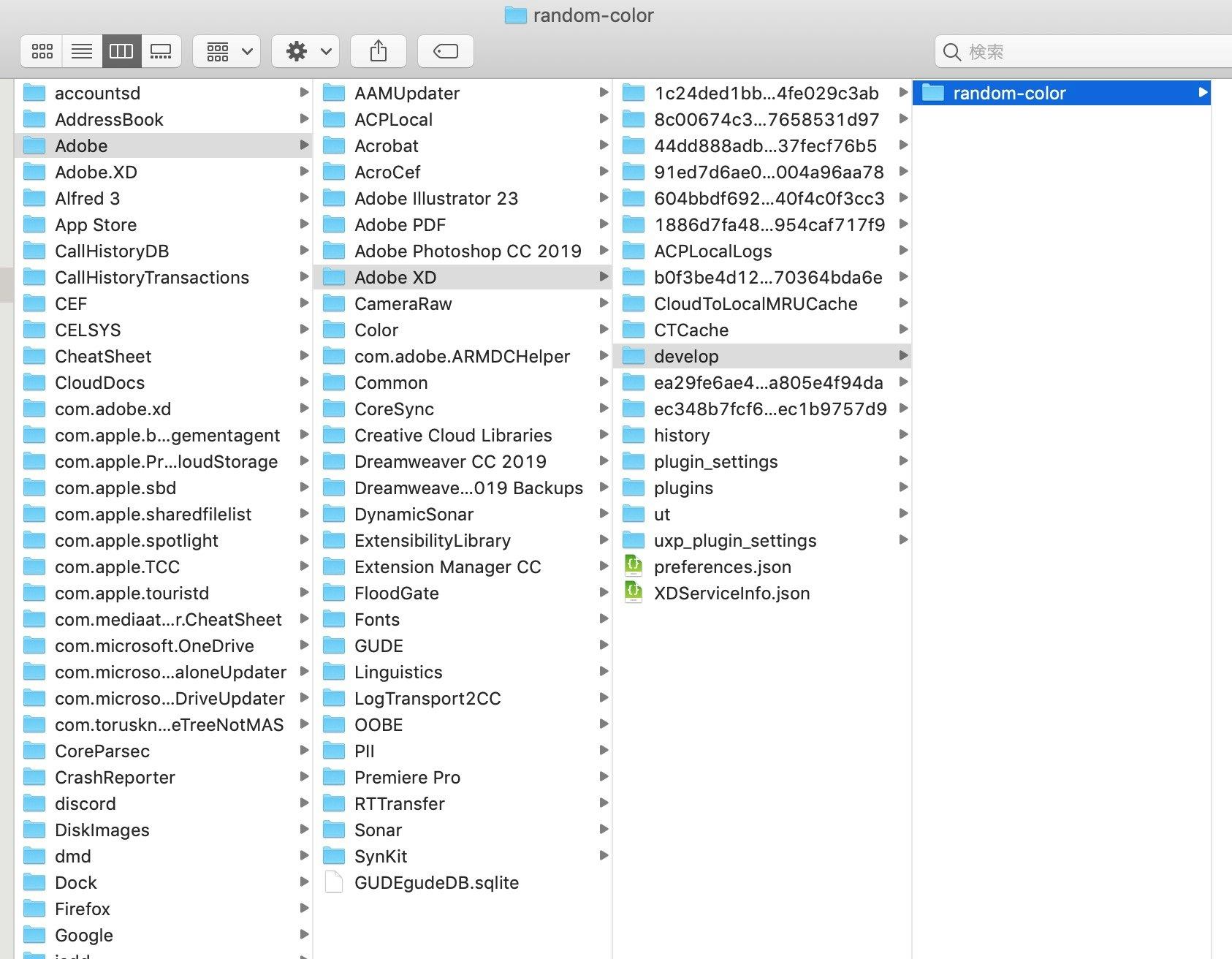Select the random-color folder in last column
The height and width of the screenshot is (959, 1232).
[1062, 93]
